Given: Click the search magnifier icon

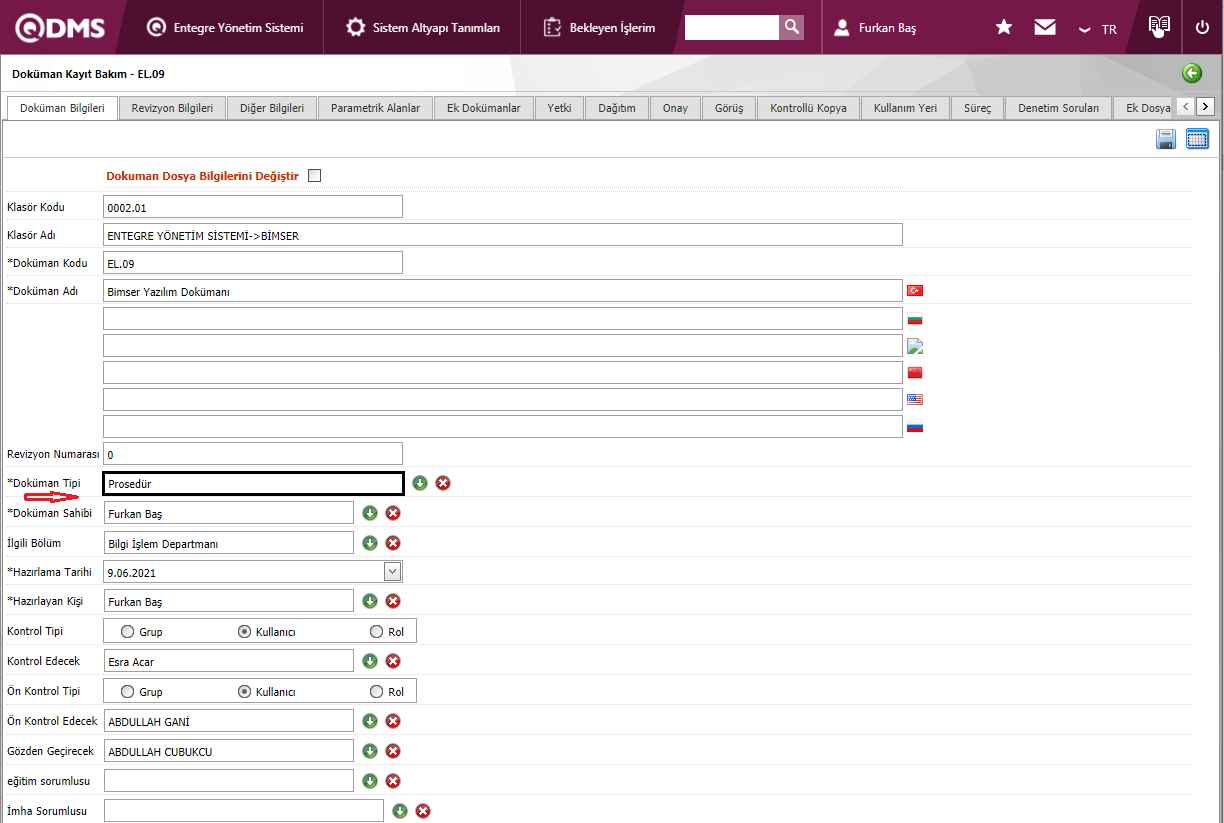Looking at the screenshot, I should click(x=791, y=27).
